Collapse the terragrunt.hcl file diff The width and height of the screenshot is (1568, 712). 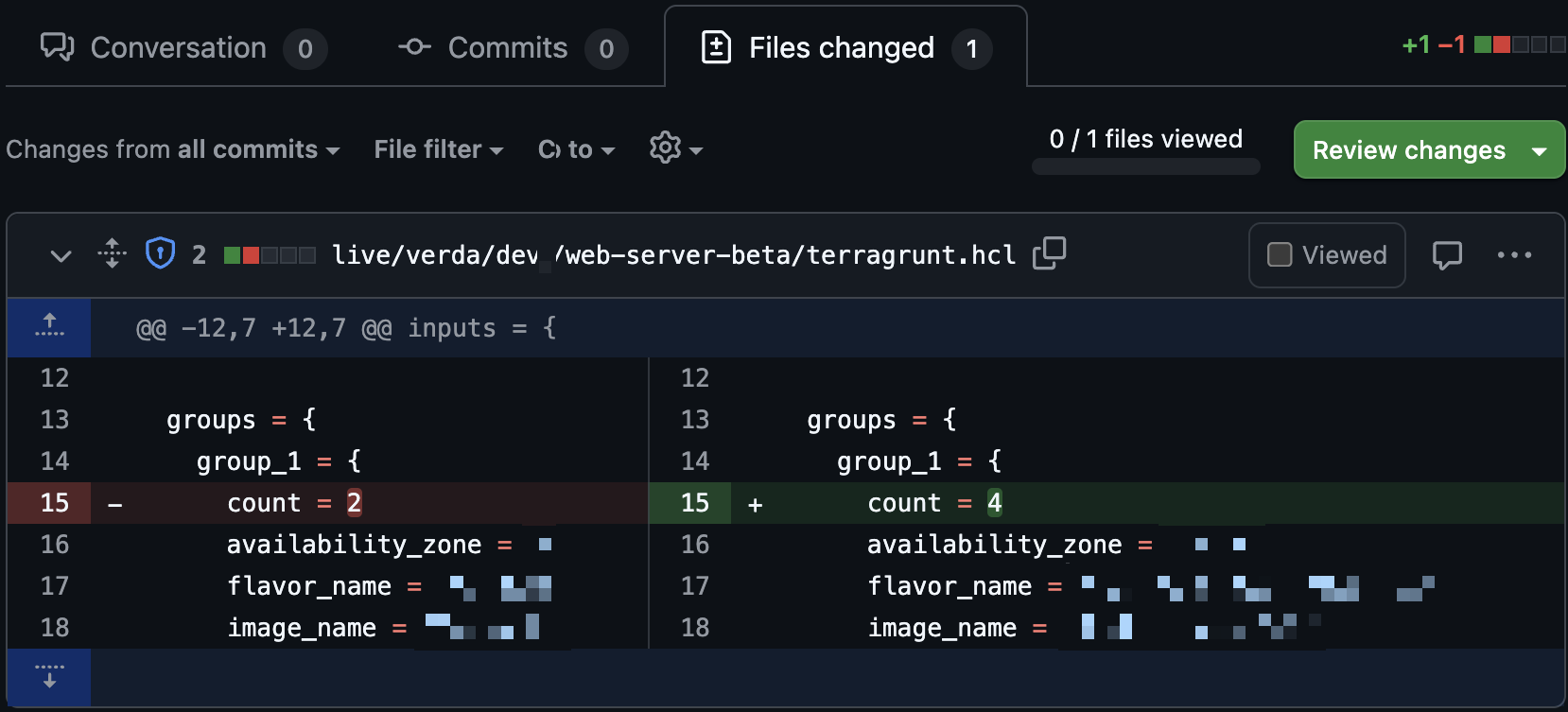61,255
